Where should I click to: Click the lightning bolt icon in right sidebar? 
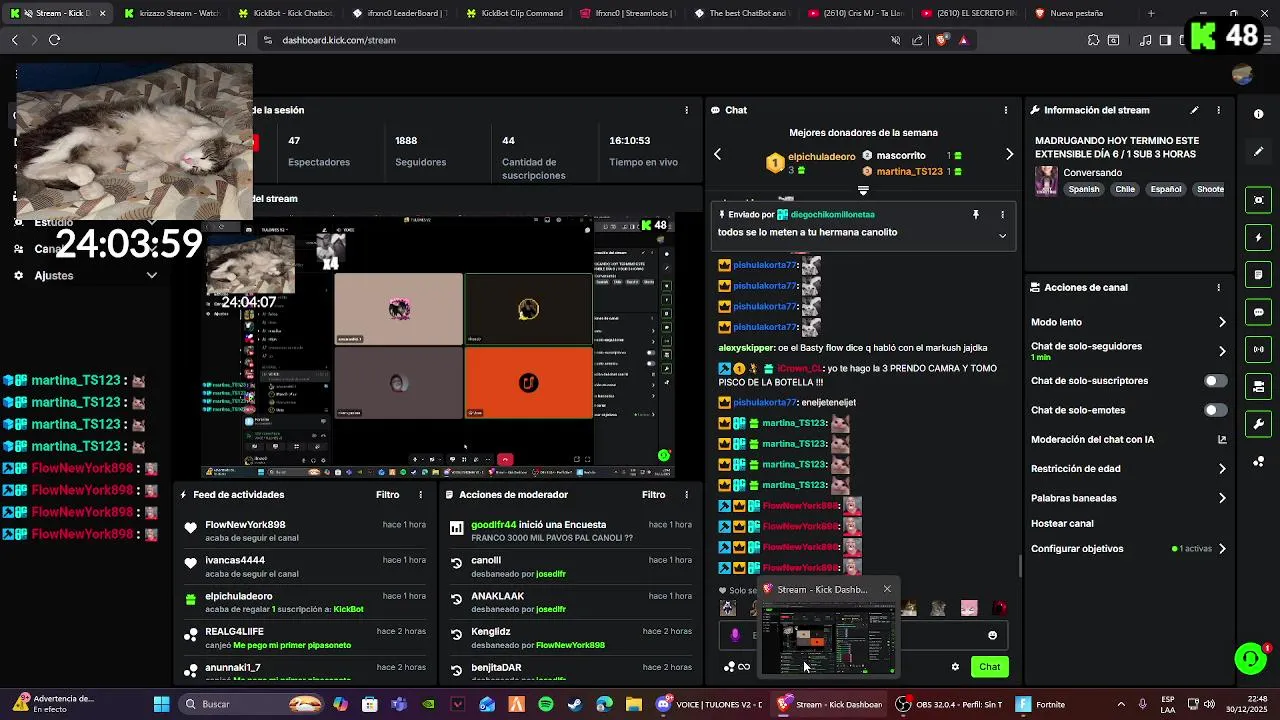[x=1259, y=238]
